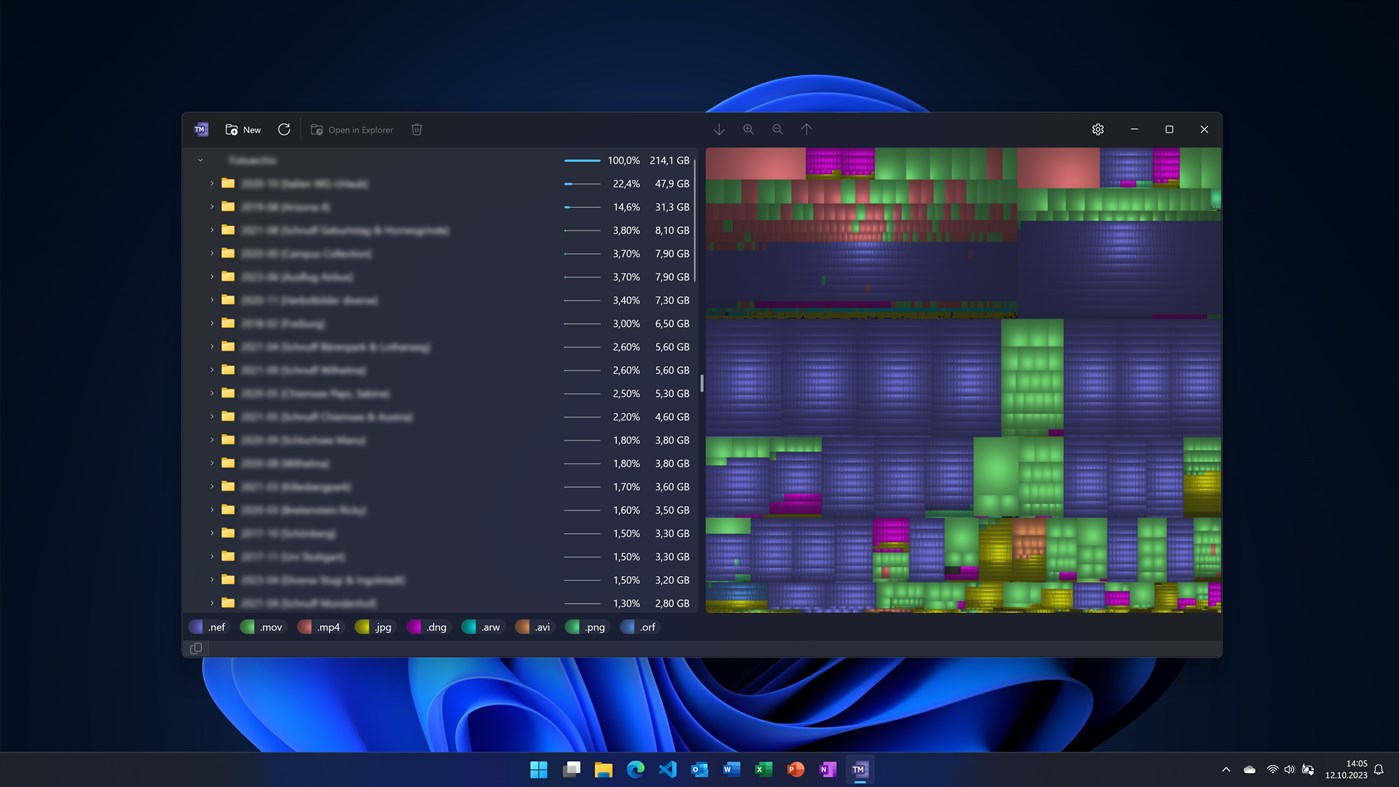Navigate up a folder level using the up arrow
Viewport: 1399px width, 787px height.
click(x=806, y=129)
